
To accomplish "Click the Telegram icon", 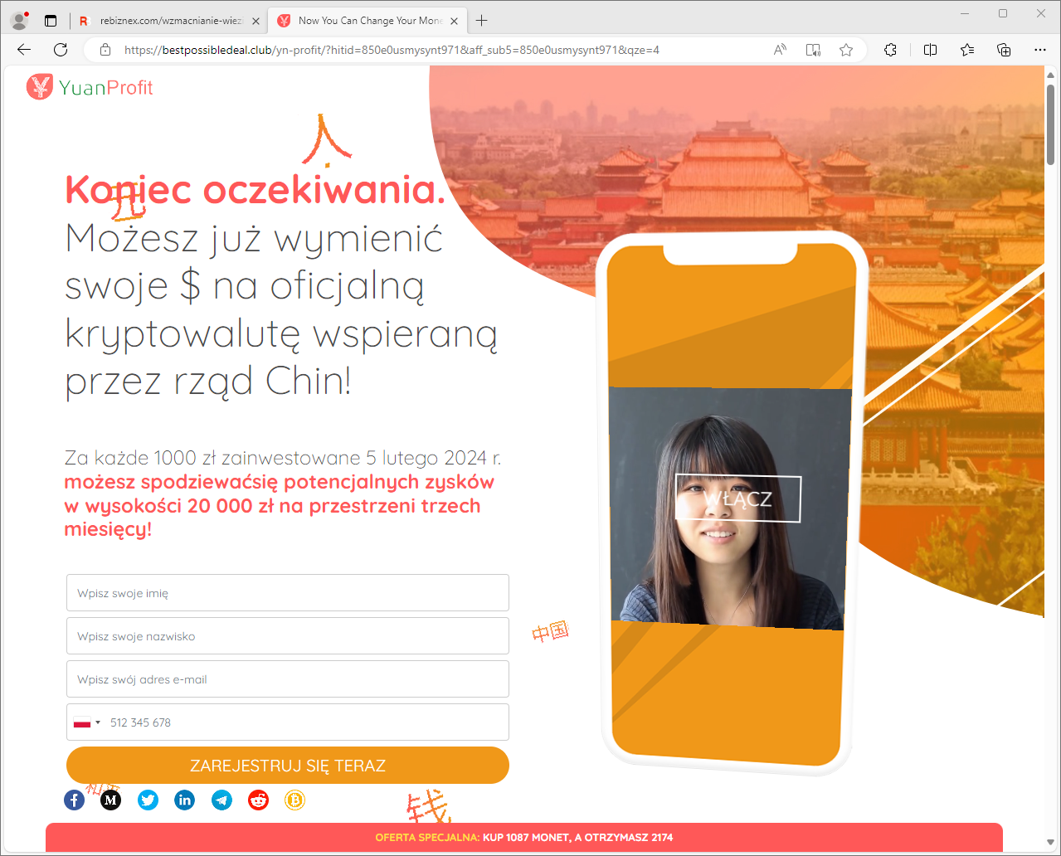I will tap(222, 800).
